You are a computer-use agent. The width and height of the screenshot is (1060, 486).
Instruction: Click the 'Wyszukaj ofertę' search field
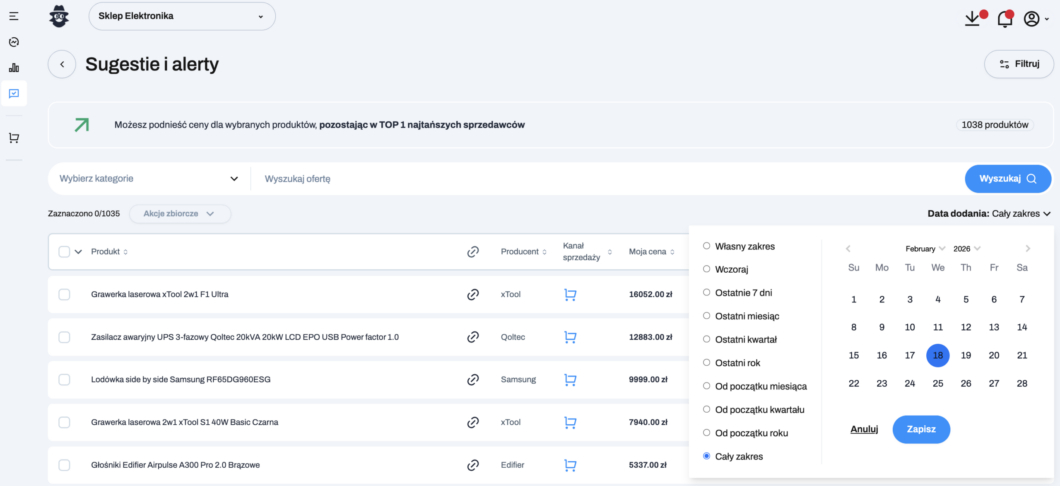click(600, 179)
